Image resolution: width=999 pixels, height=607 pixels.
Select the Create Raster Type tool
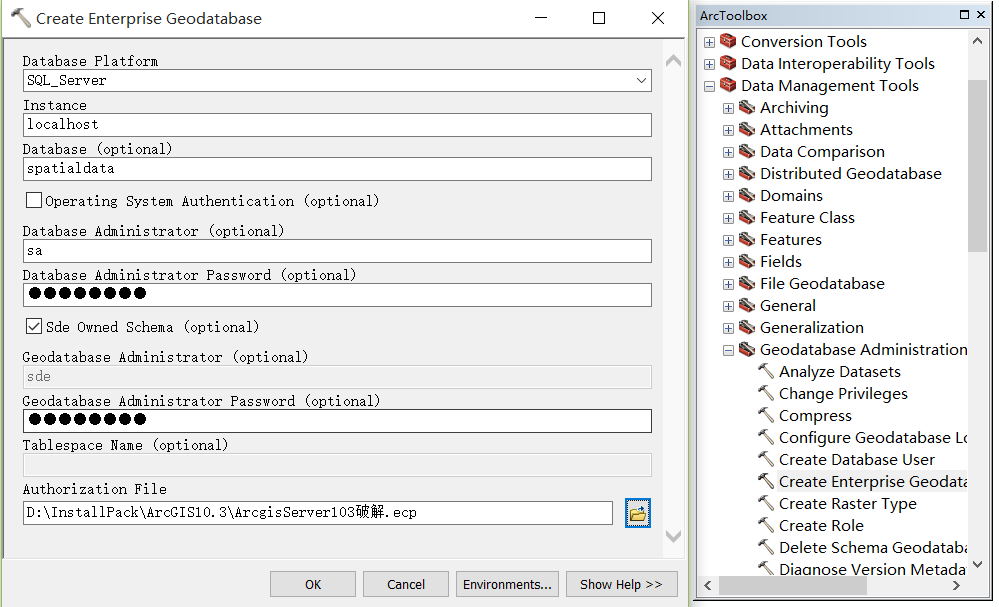(x=847, y=504)
